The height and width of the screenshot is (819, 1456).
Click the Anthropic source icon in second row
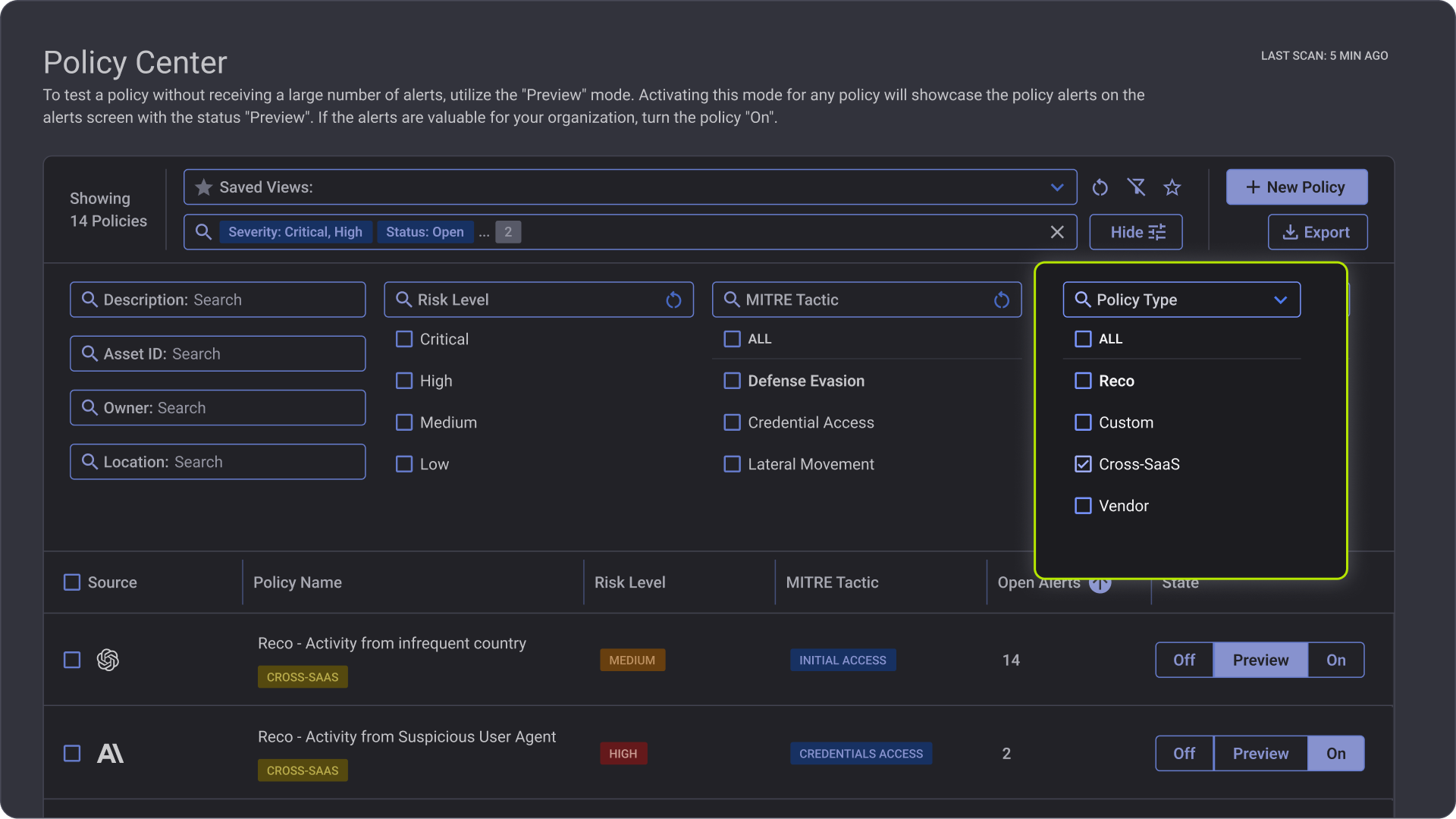pyautogui.click(x=111, y=754)
